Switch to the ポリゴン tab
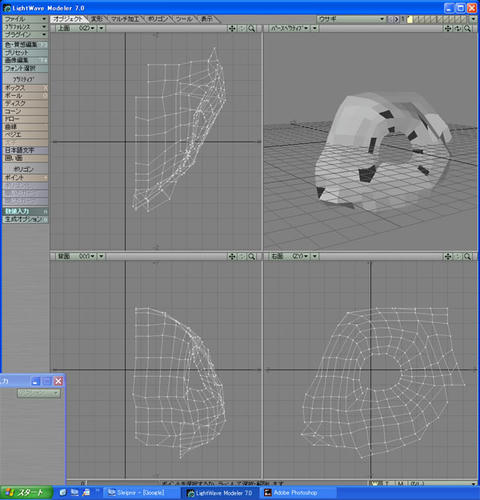The width and height of the screenshot is (480, 500). click(x=158, y=19)
